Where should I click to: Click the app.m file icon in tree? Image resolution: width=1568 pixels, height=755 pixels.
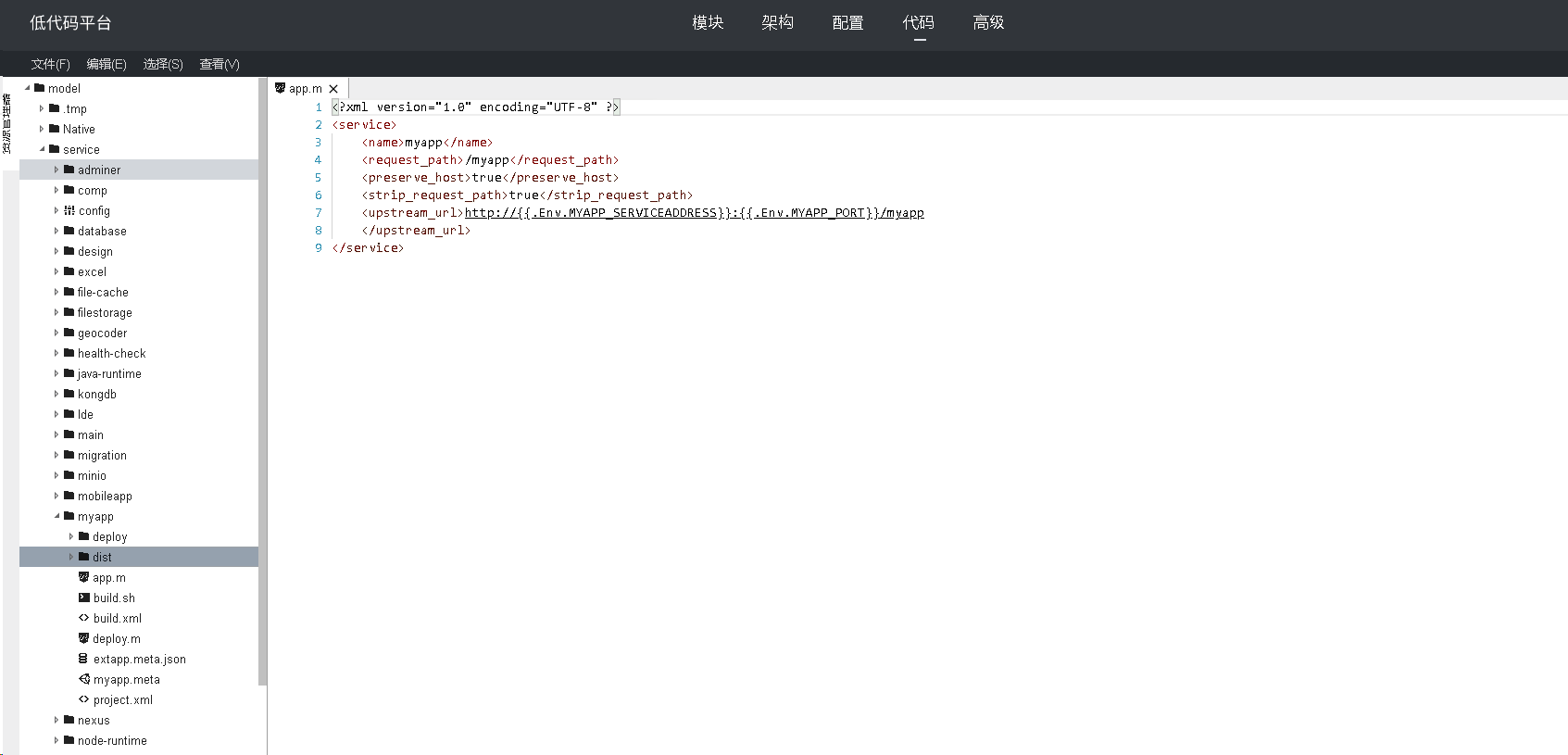tap(84, 577)
